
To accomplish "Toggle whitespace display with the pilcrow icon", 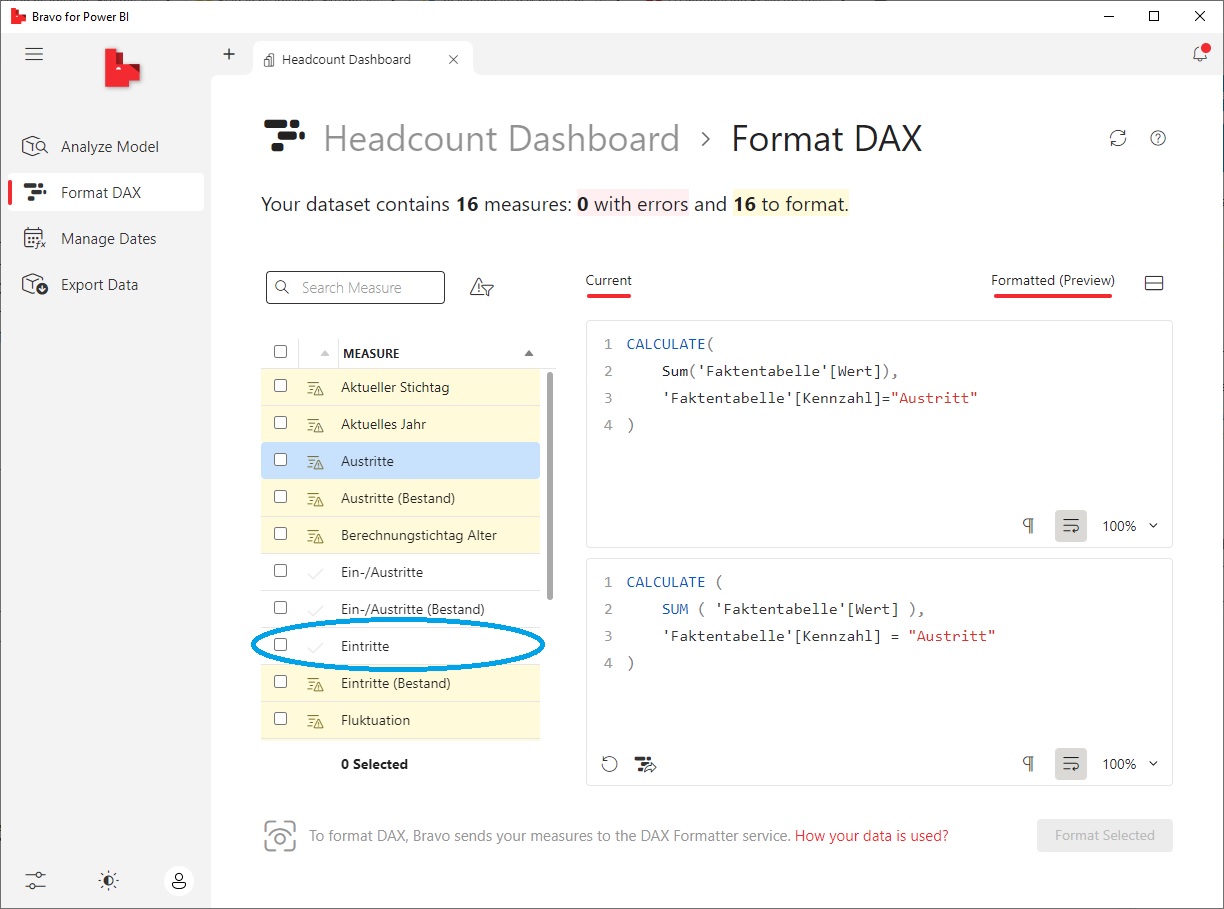I will click(1027, 525).
